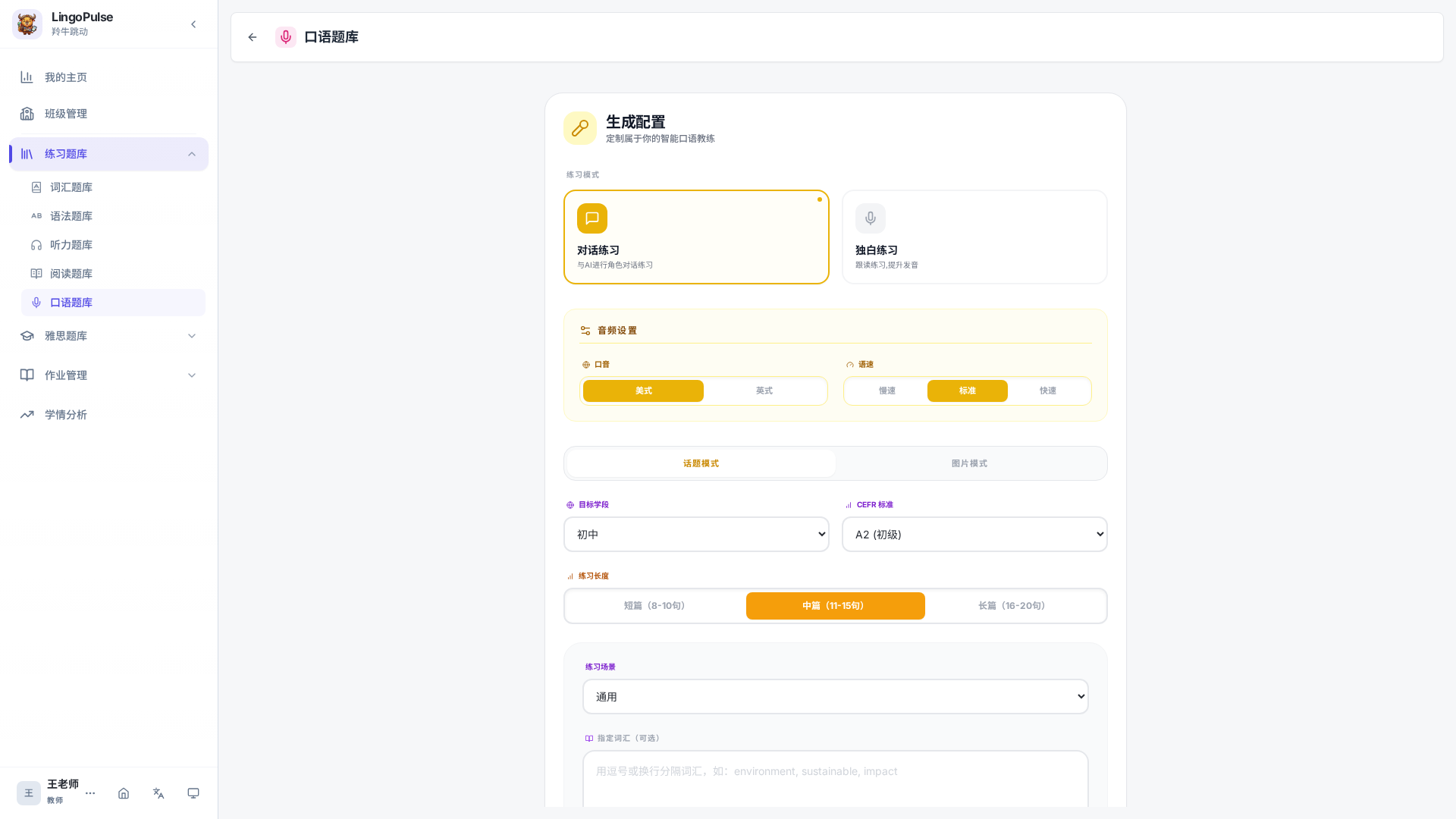Open the 目标学段 dropdown showing 初中
The image size is (1456, 819).
click(696, 535)
